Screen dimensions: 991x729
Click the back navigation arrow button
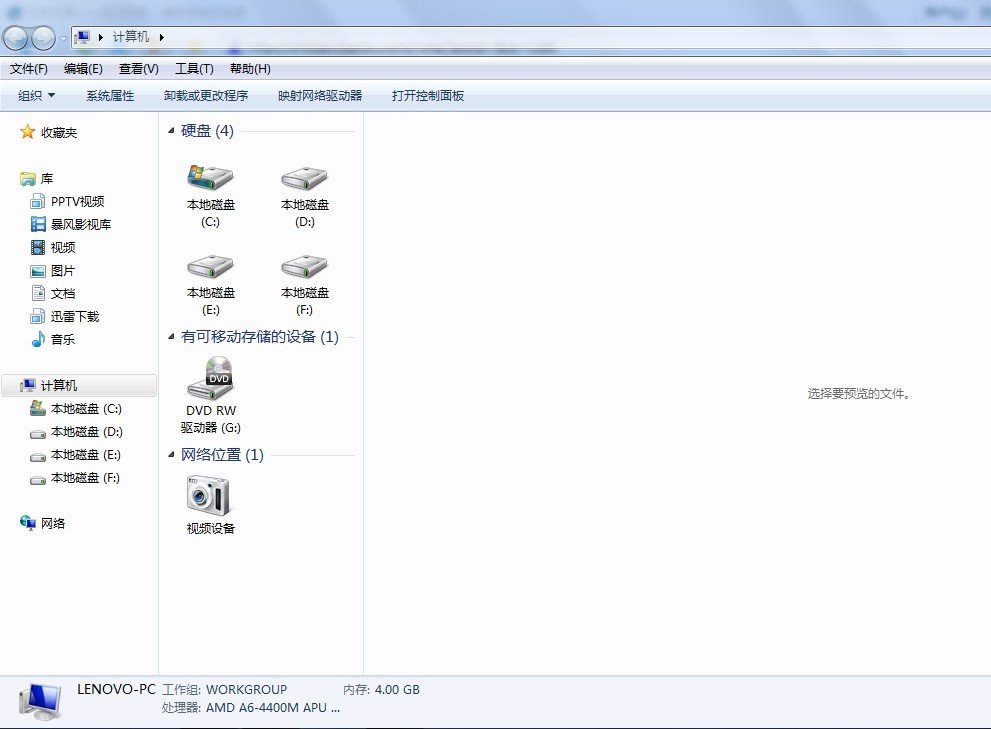[x=15, y=38]
